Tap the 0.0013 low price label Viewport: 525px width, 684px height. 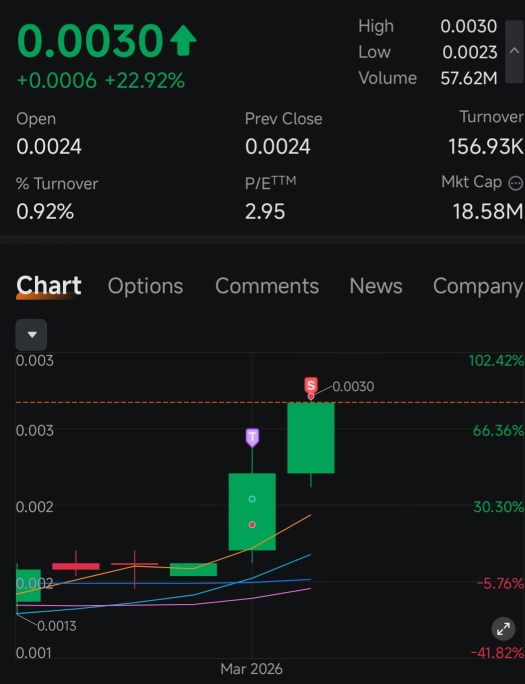click(x=57, y=626)
